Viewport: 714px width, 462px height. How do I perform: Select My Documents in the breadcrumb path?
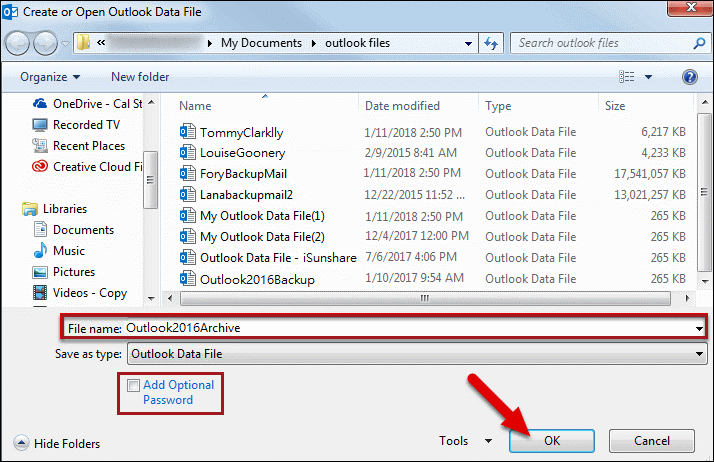pos(261,43)
